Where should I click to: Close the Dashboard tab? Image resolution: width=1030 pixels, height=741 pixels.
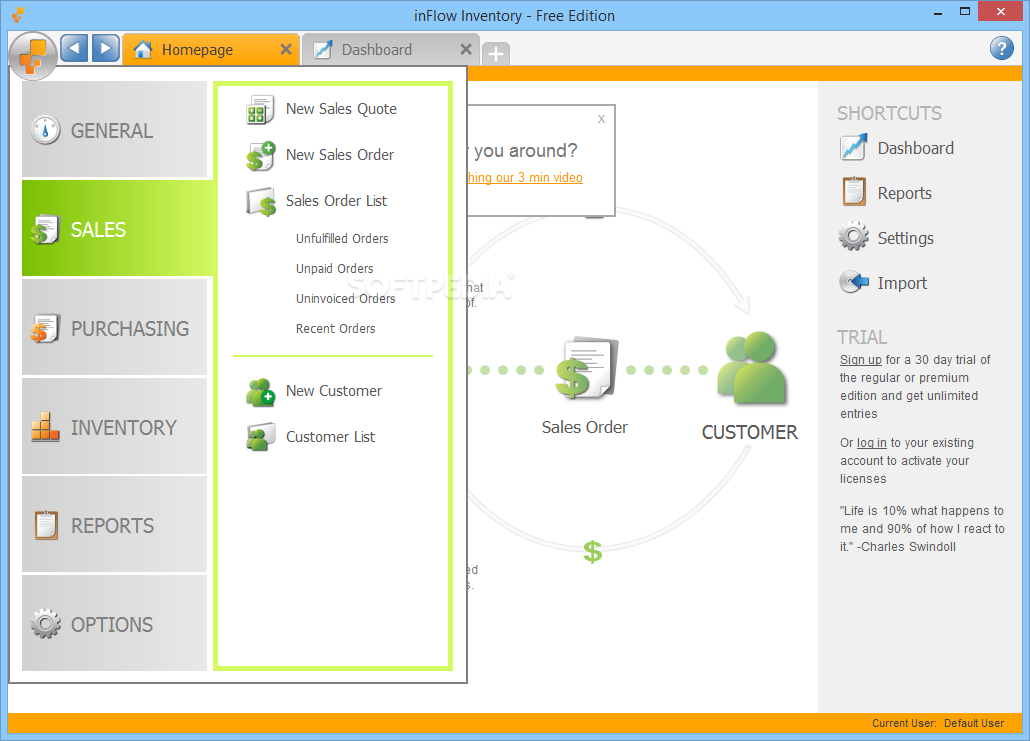click(466, 49)
